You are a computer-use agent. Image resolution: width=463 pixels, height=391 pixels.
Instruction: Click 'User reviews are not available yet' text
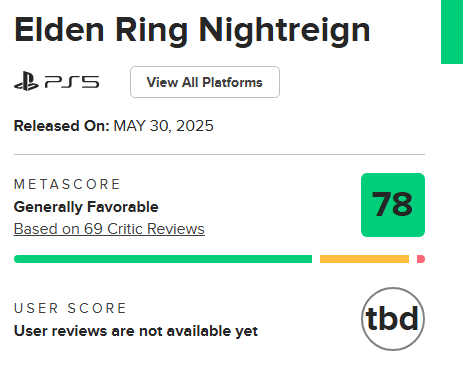pyautogui.click(x=136, y=331)
